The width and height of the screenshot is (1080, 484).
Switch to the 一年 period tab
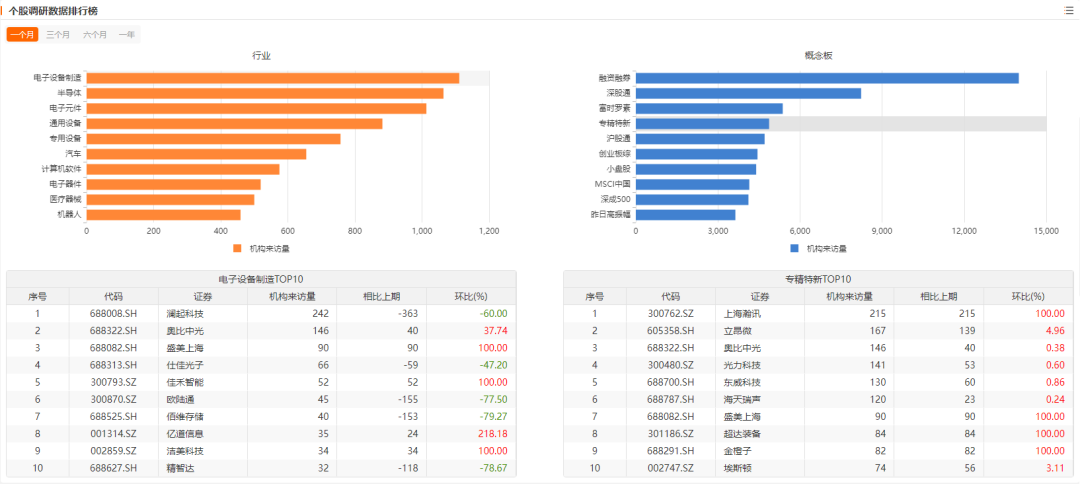[127, 34]
